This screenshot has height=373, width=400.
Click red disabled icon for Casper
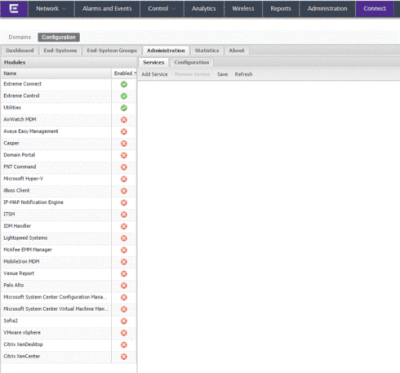[124, 143]
